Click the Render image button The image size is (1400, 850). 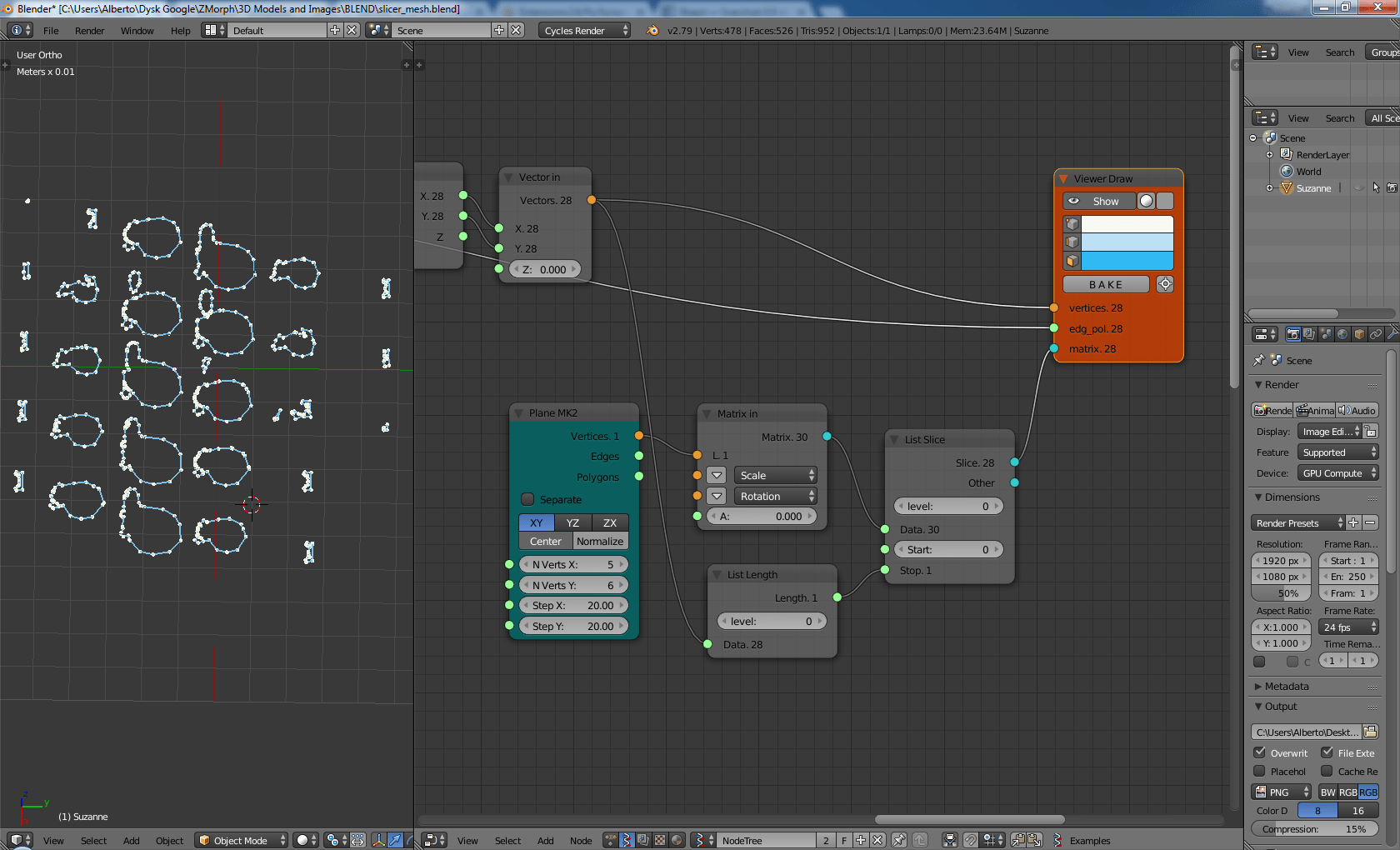[1272, 410]
